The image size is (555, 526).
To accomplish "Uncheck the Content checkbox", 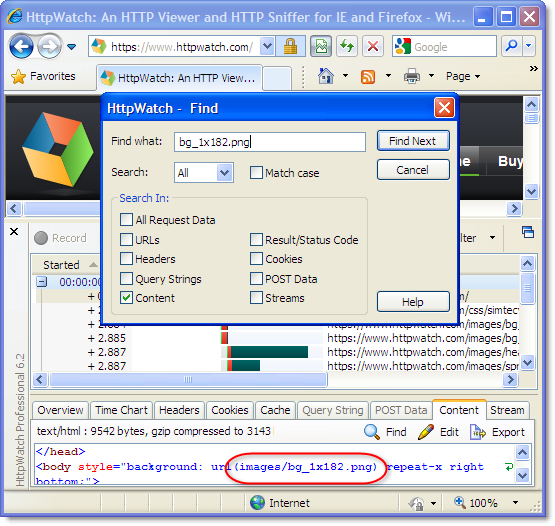I will 126,298.
